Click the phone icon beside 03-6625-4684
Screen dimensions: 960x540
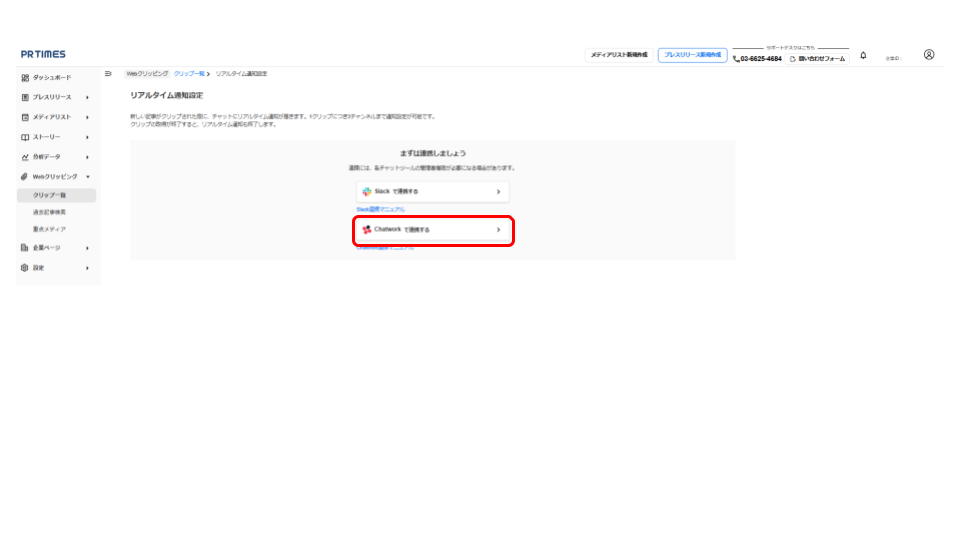[736, 59]
